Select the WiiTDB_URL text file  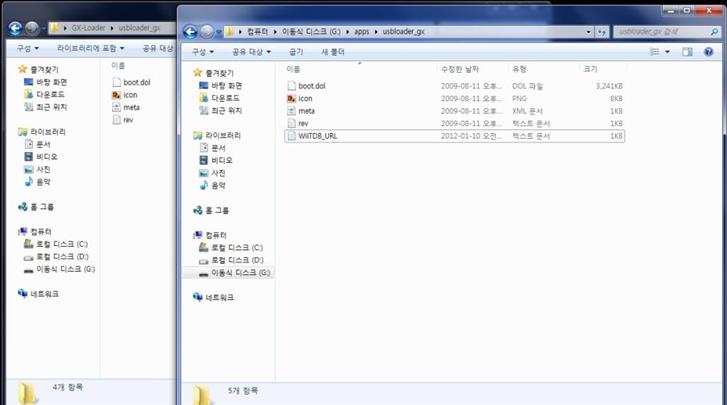pyautogui.click(x=317, y=135)
